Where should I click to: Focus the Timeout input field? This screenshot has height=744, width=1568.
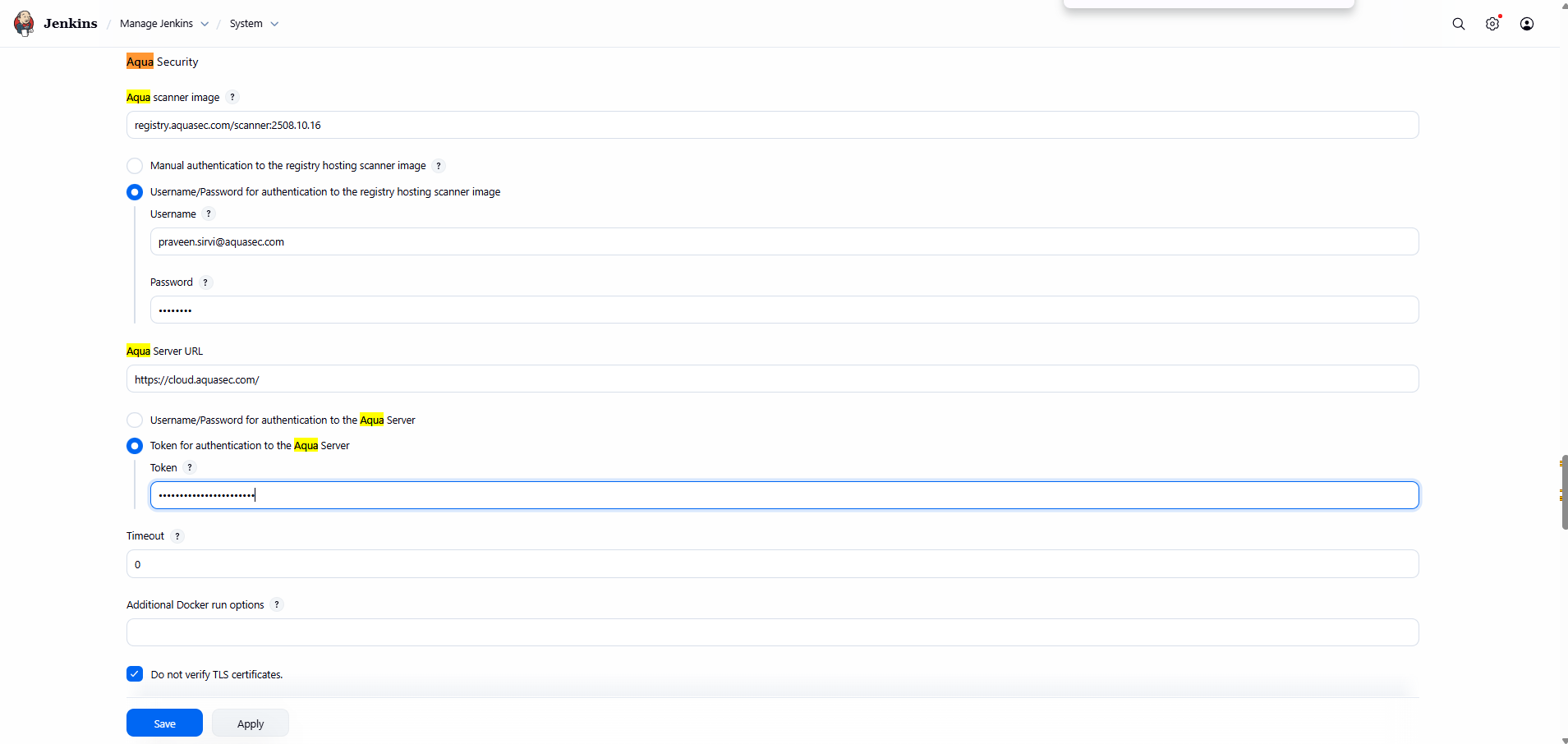772,564
